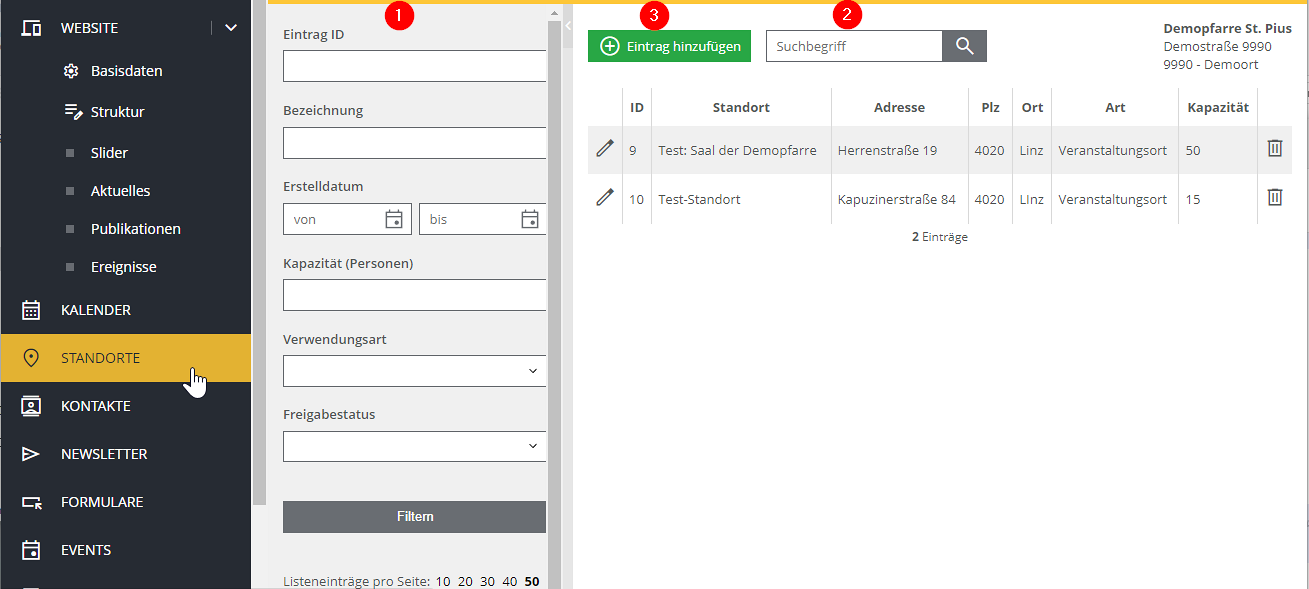Click the magnifying glass search button

(x=964, y=46)
